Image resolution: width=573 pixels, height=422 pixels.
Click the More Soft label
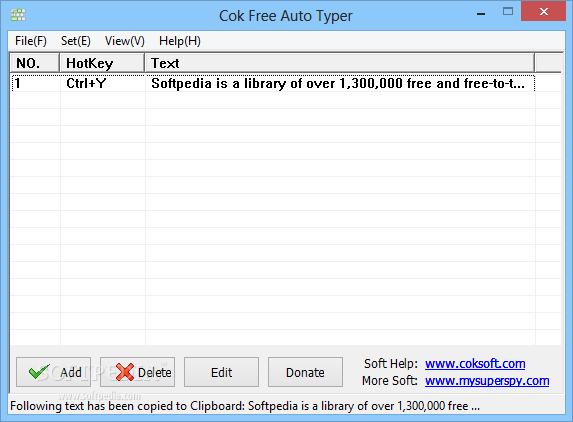click(390, 381)
